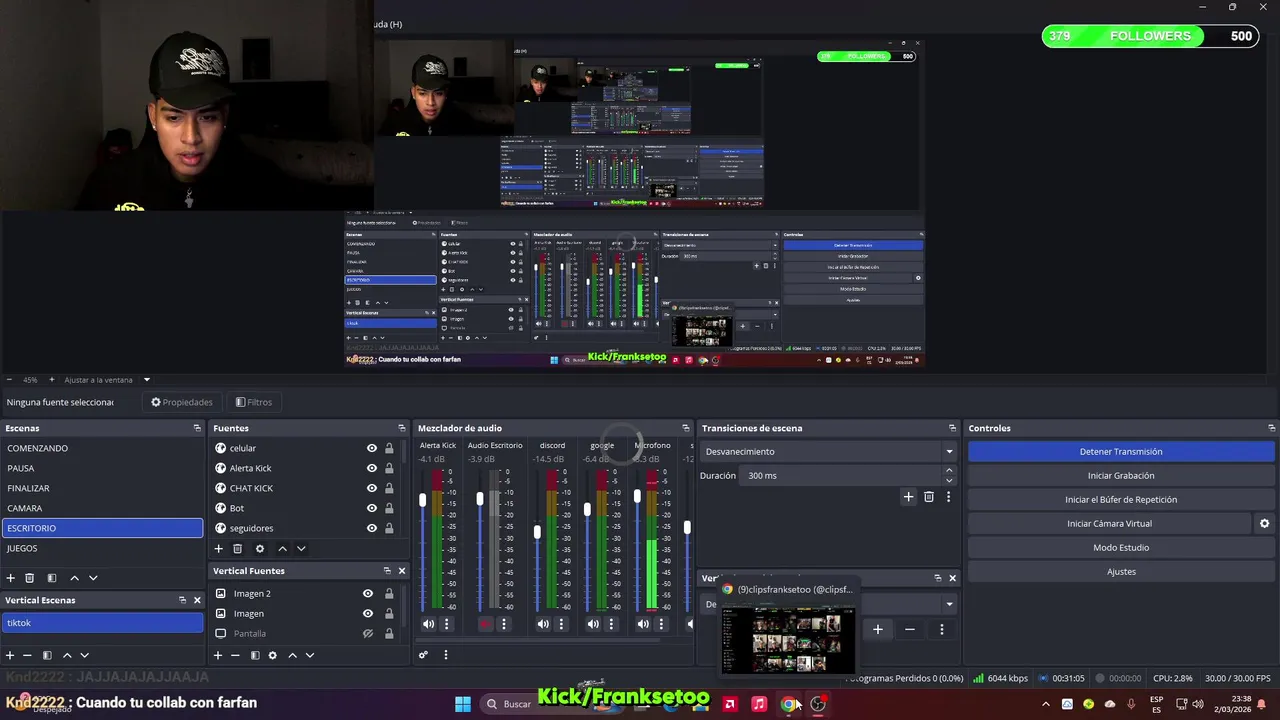Decrease transition duration with down arrow

click(x=949, y=481)
